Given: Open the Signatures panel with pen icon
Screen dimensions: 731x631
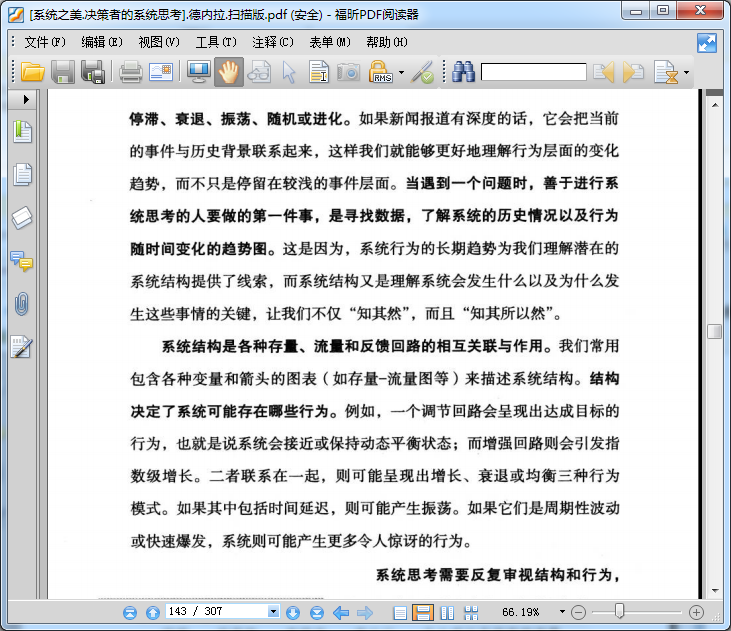Looking at the screenshot, I should click(21, 347).
